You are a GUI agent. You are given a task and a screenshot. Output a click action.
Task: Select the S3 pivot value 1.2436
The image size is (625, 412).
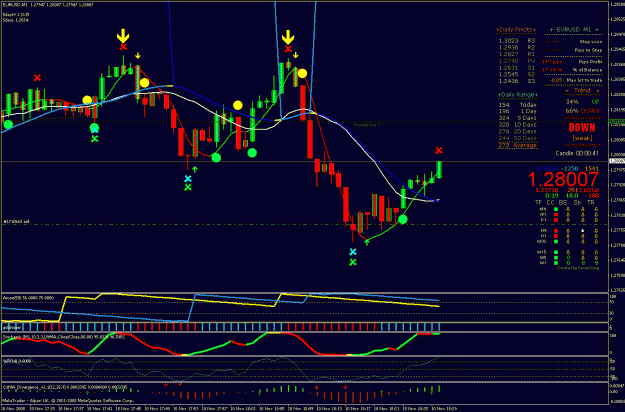tap(508, 81)
